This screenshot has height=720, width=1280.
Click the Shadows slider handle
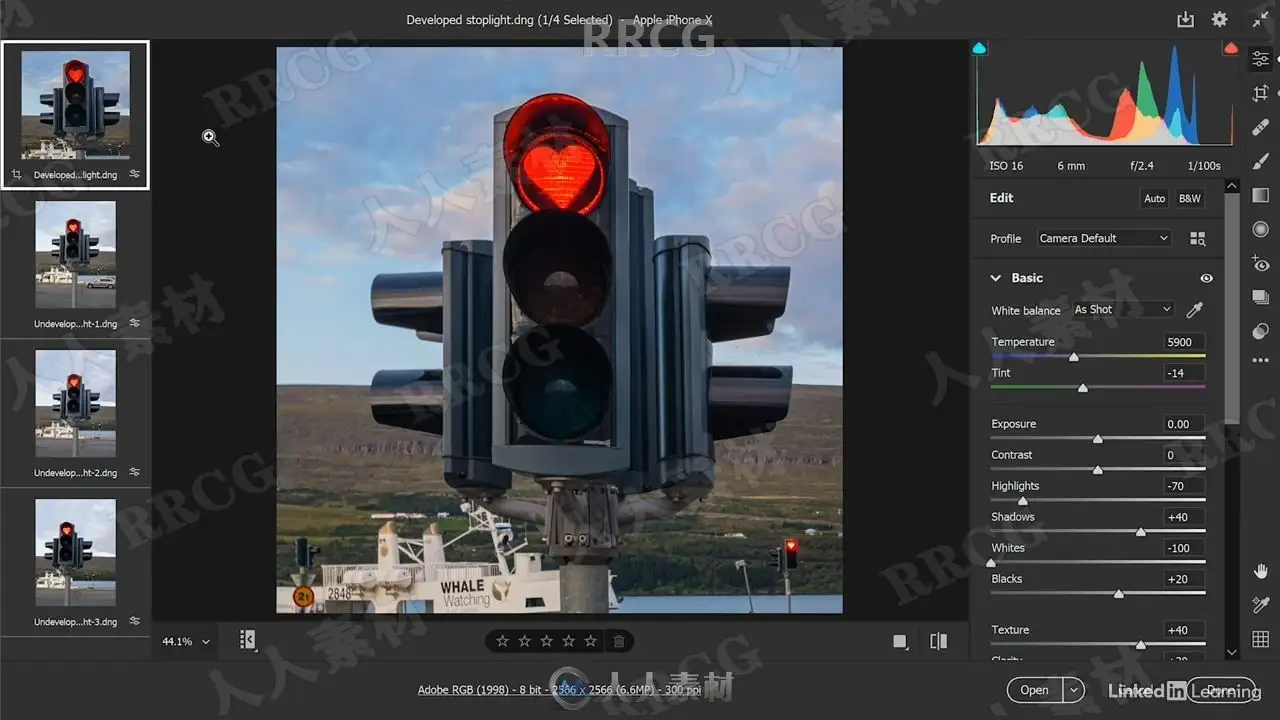(x=1141, y=532)
